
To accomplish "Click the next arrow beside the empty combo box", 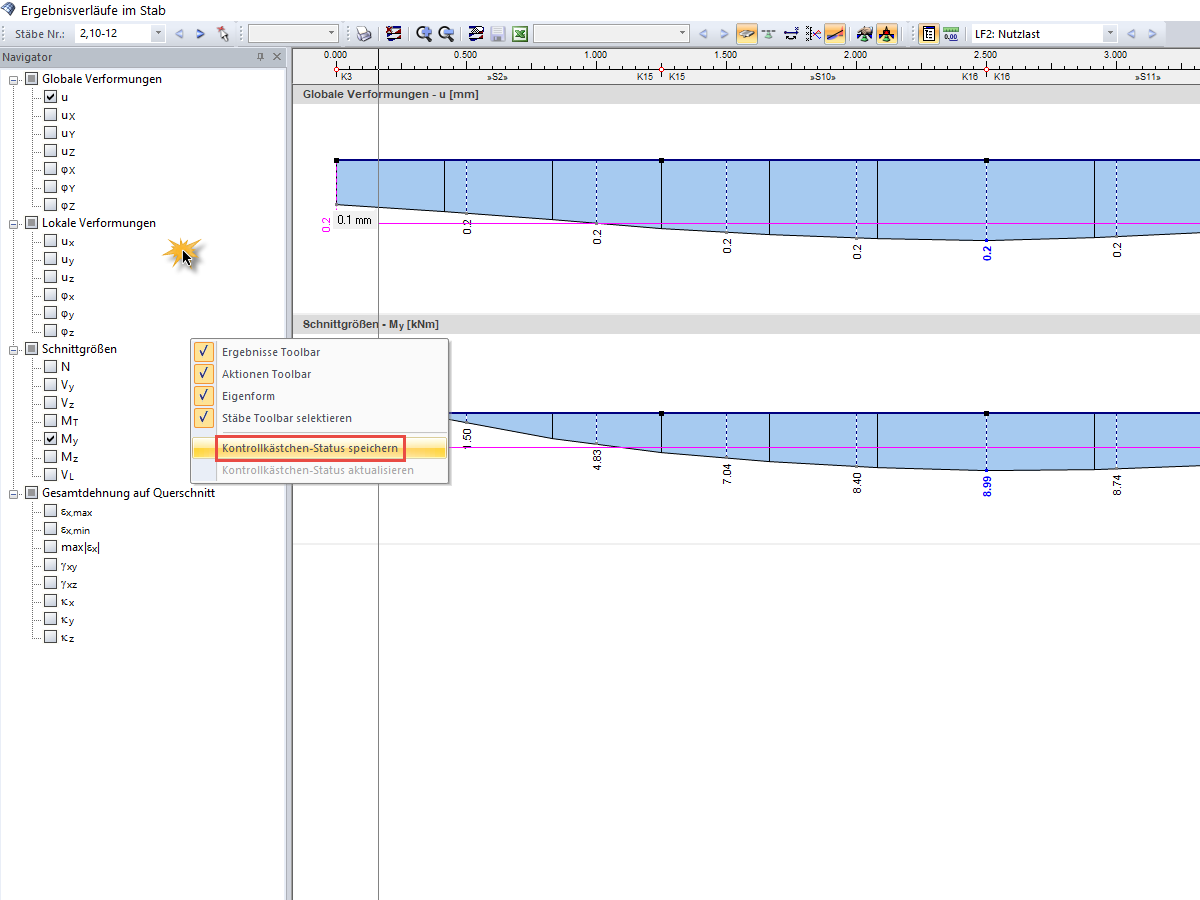I will (x=724, y=34).
